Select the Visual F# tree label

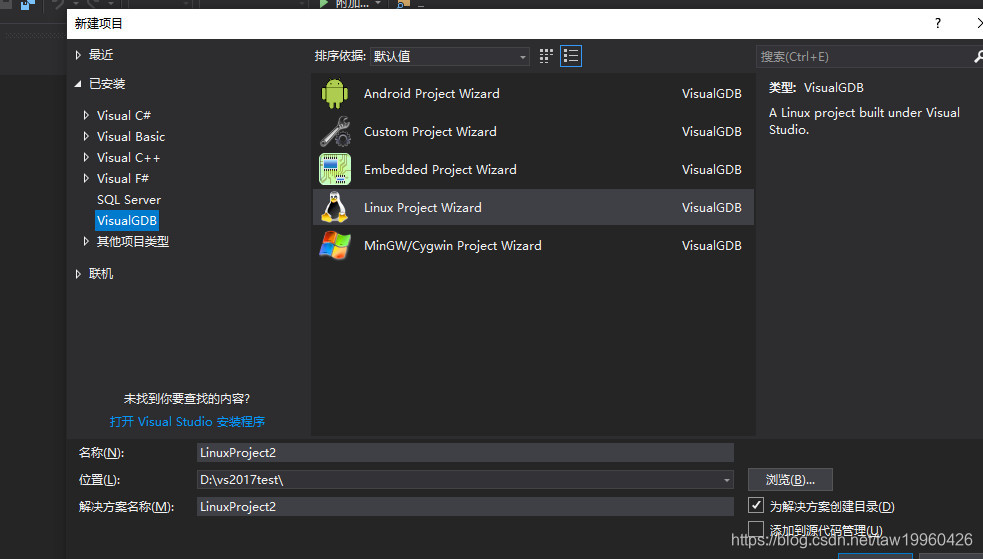[123, 179]
